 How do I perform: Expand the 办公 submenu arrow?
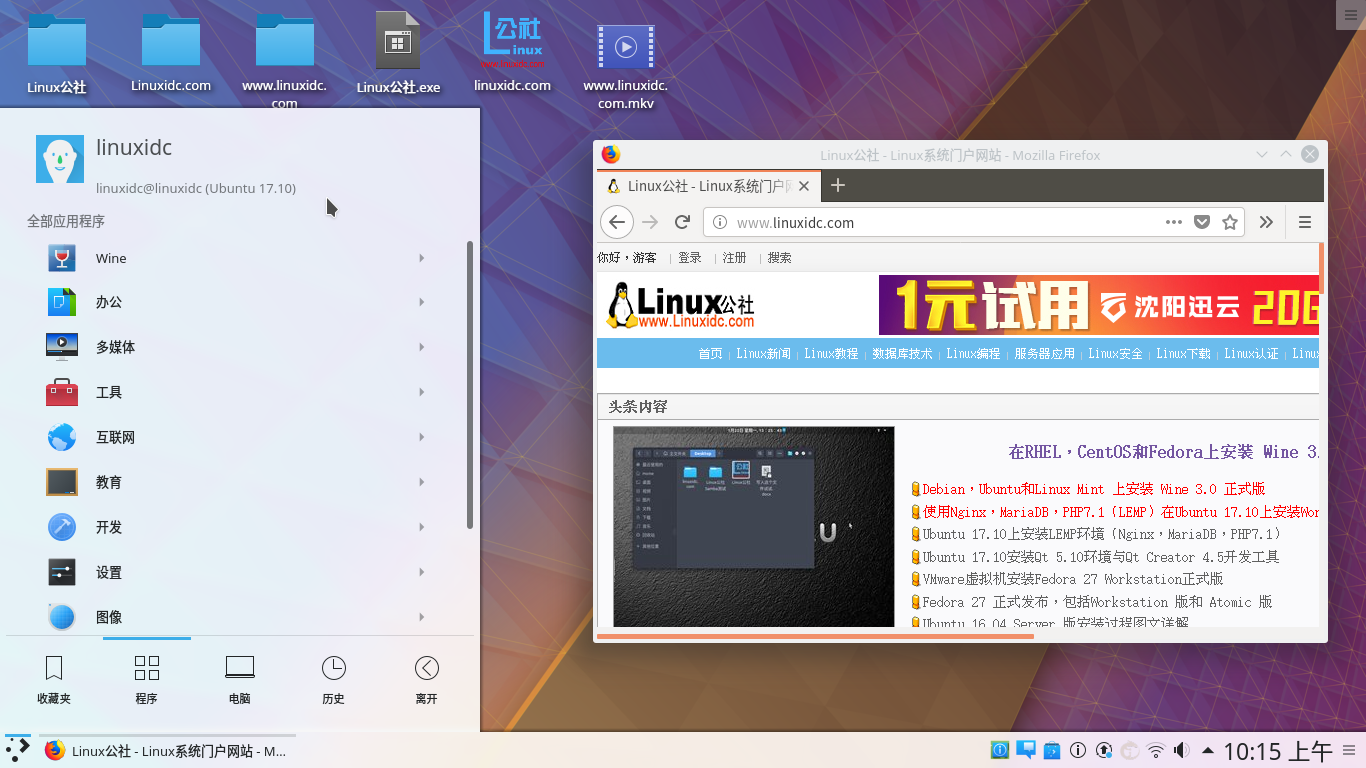coord(421,302)
